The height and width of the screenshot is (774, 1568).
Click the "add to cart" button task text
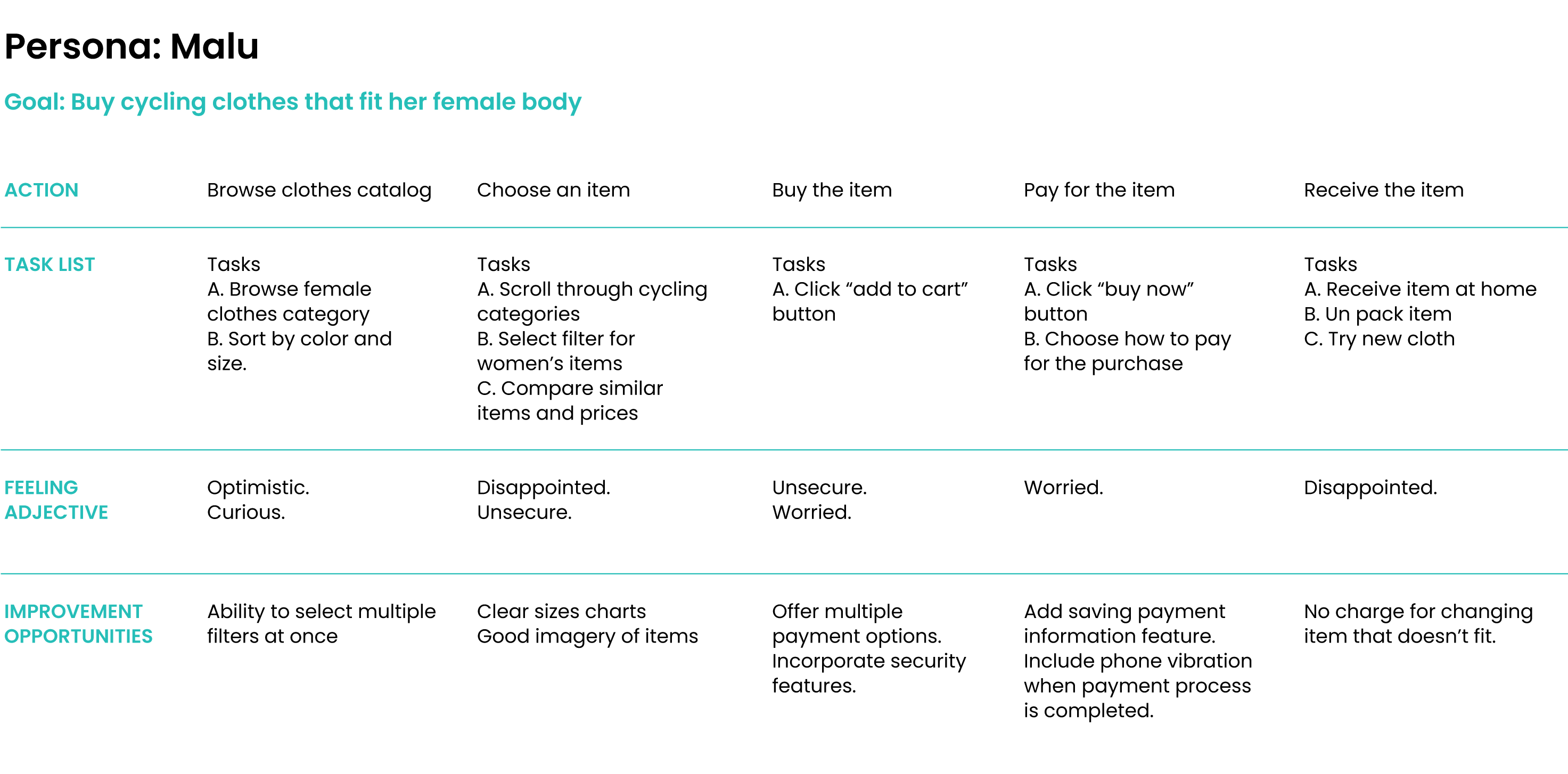tap(869, 301)
